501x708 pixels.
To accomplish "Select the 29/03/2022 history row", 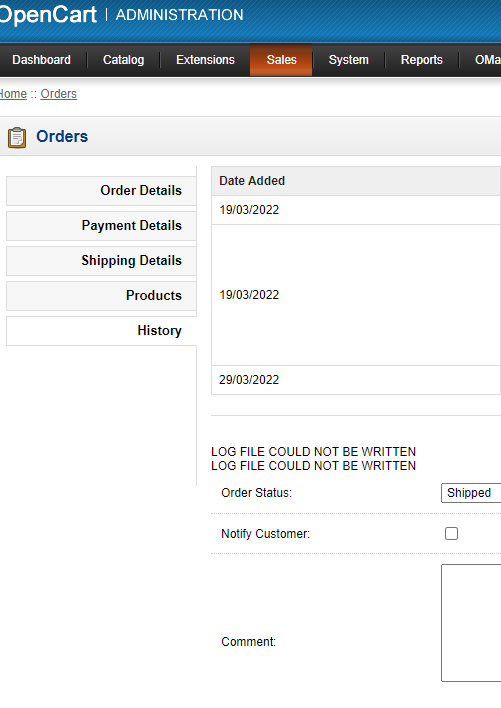I will pyautogui.click(x=356, y=380).
